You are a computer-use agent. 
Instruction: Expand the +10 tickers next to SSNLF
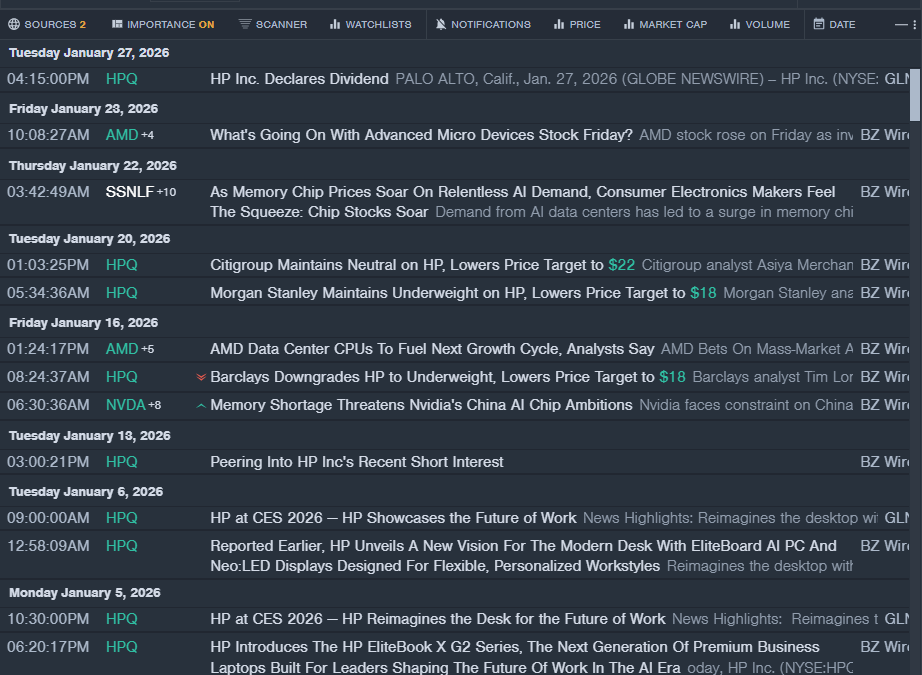click(166, 192)
